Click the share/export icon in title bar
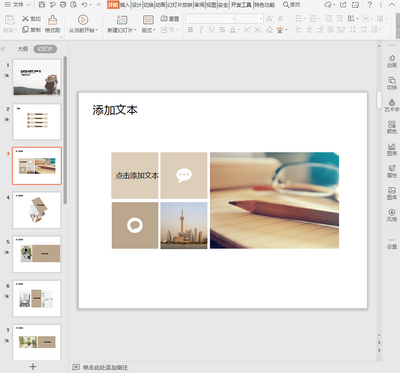The width and height of the screenshot is (400, 373). [343, 5]
